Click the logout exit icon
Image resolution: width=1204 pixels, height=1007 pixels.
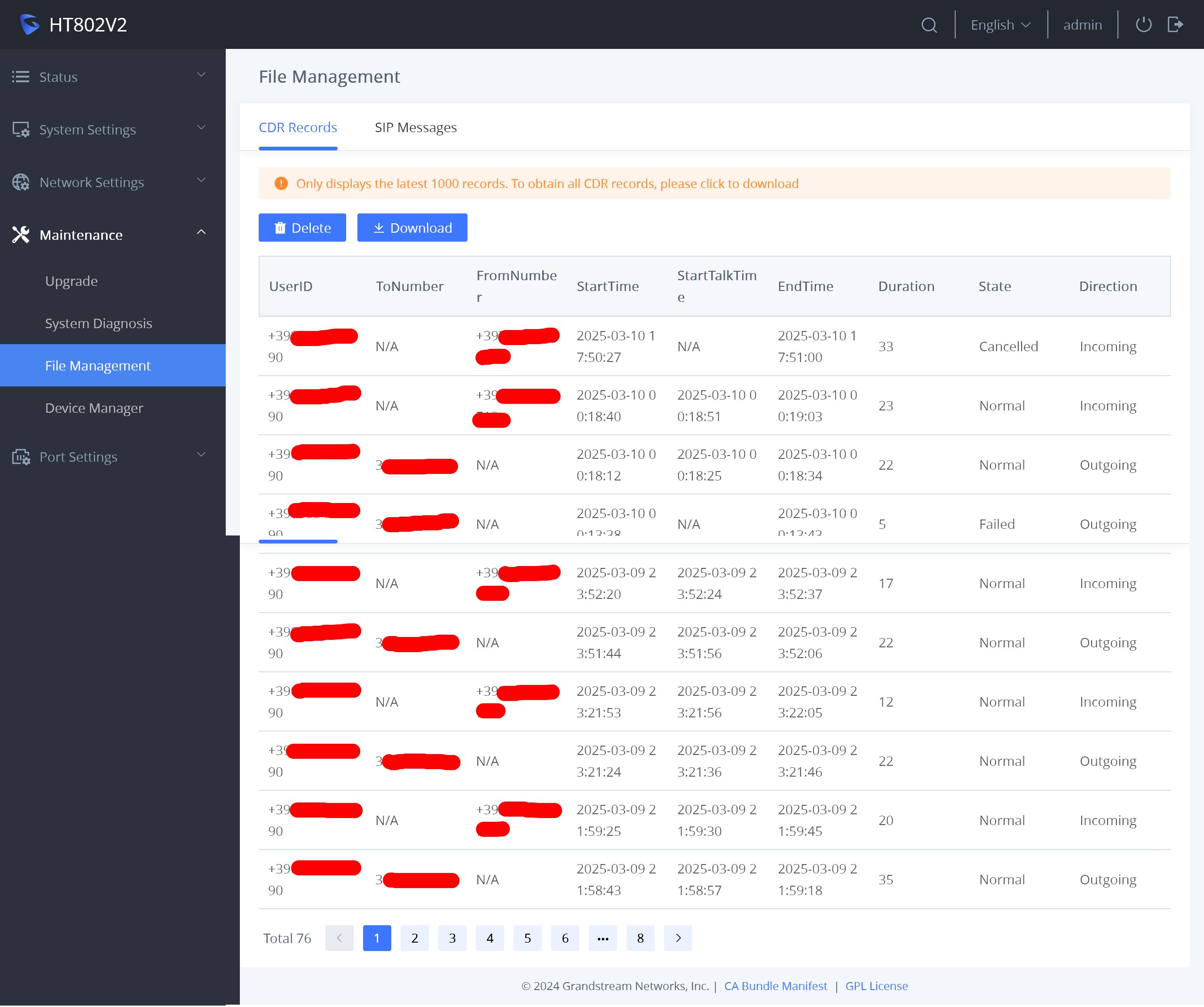(1175, 24)
